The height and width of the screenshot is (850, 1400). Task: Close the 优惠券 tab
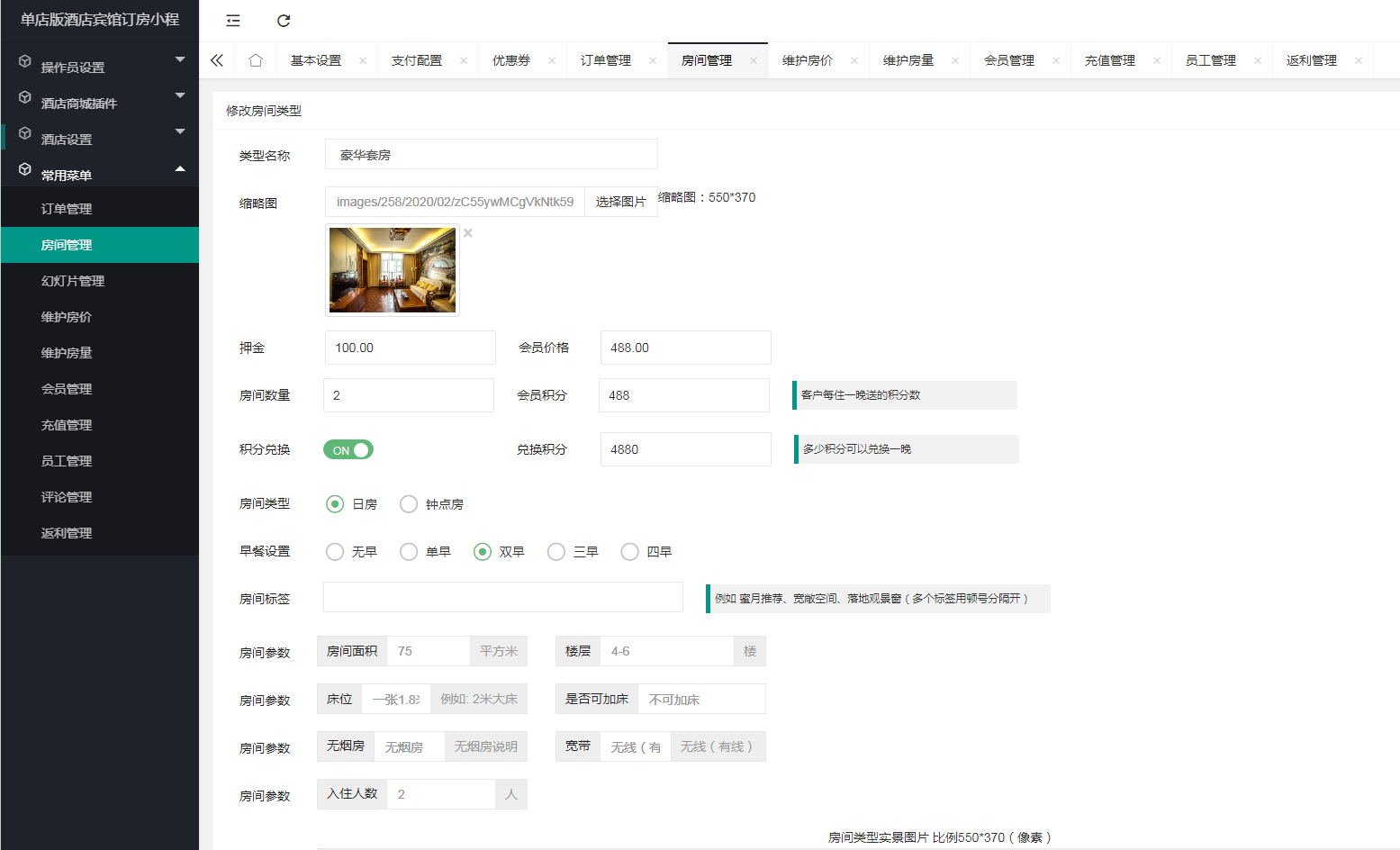[x=552, y=61]
